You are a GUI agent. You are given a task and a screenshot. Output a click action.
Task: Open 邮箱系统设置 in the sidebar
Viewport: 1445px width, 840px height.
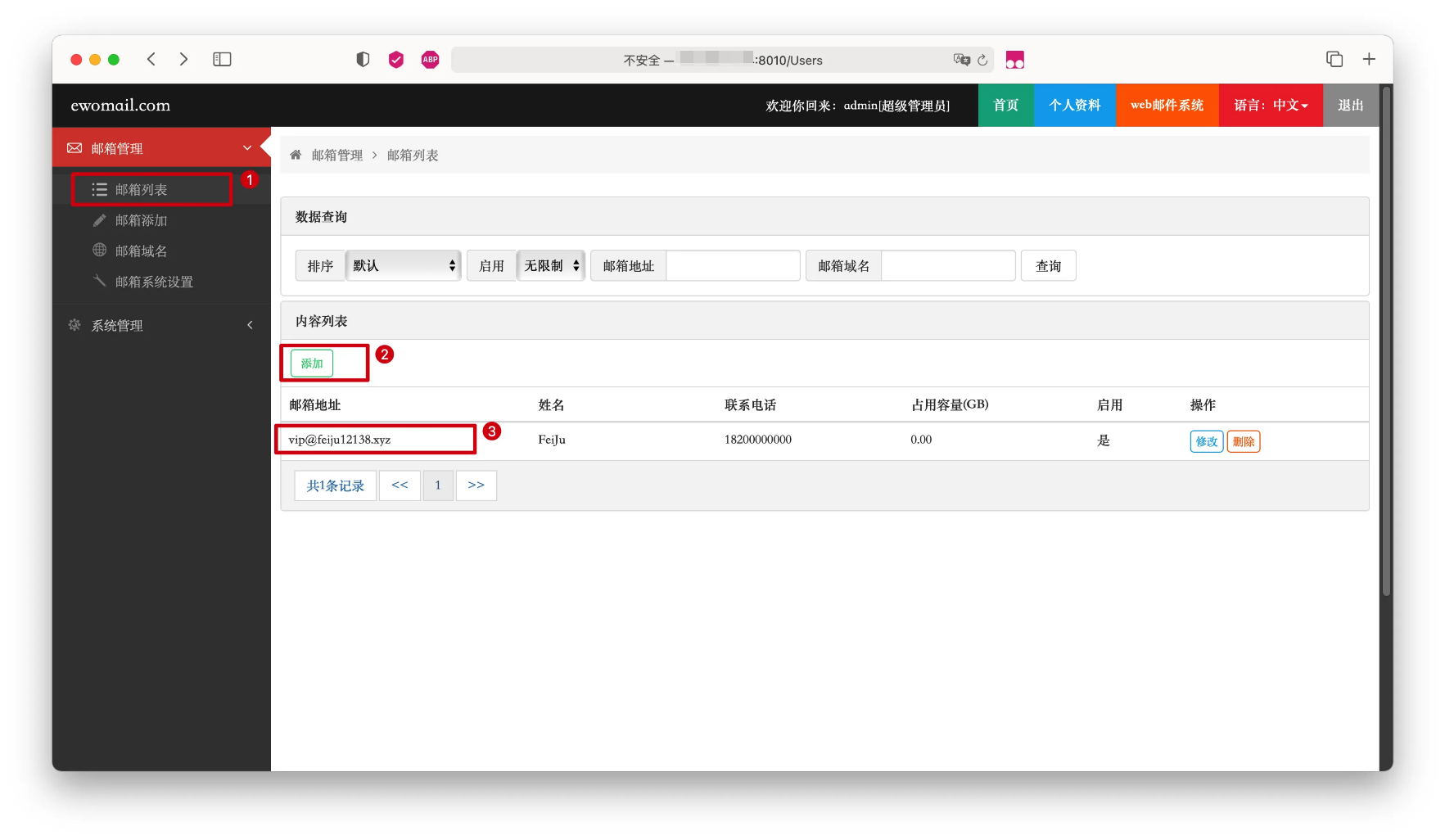click(x=154, y=282)
